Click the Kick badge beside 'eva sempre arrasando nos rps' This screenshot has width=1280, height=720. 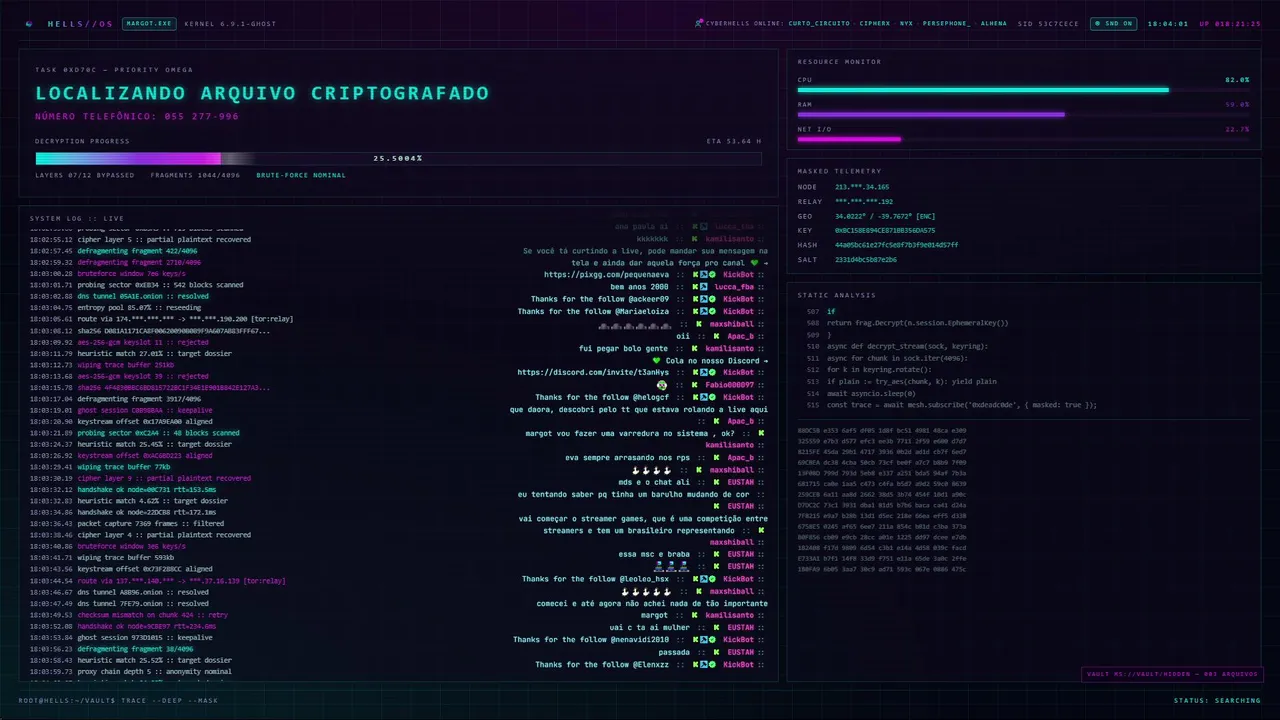click(x=717, y=458)
